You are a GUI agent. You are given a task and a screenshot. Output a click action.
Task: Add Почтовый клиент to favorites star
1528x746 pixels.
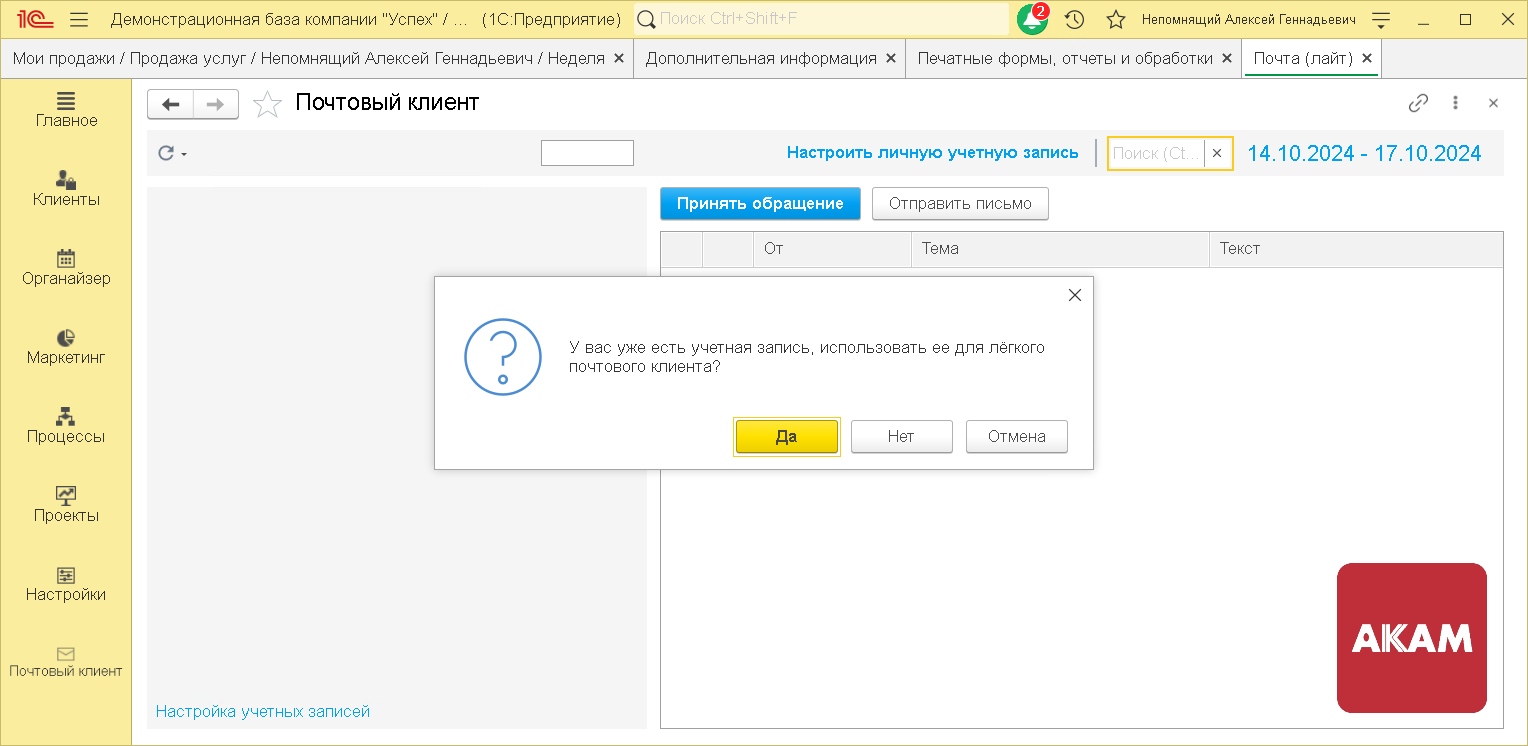tap(267, 104)
